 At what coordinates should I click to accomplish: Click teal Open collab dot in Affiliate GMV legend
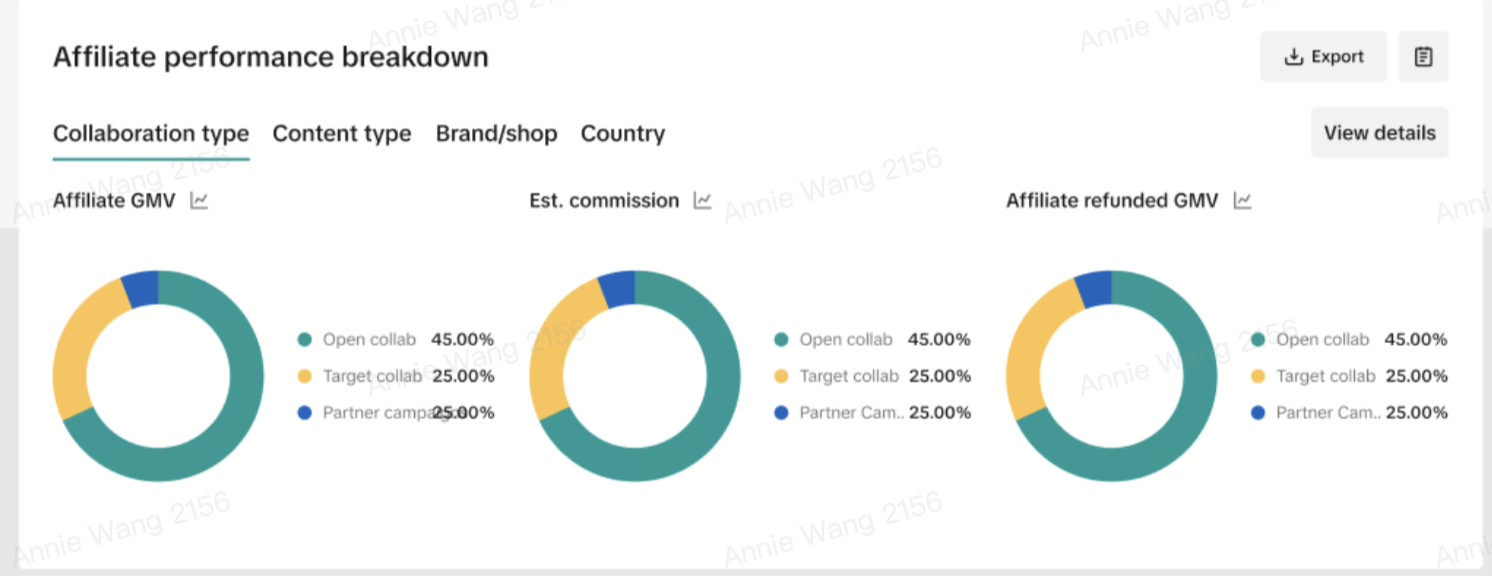pos(305,340)
